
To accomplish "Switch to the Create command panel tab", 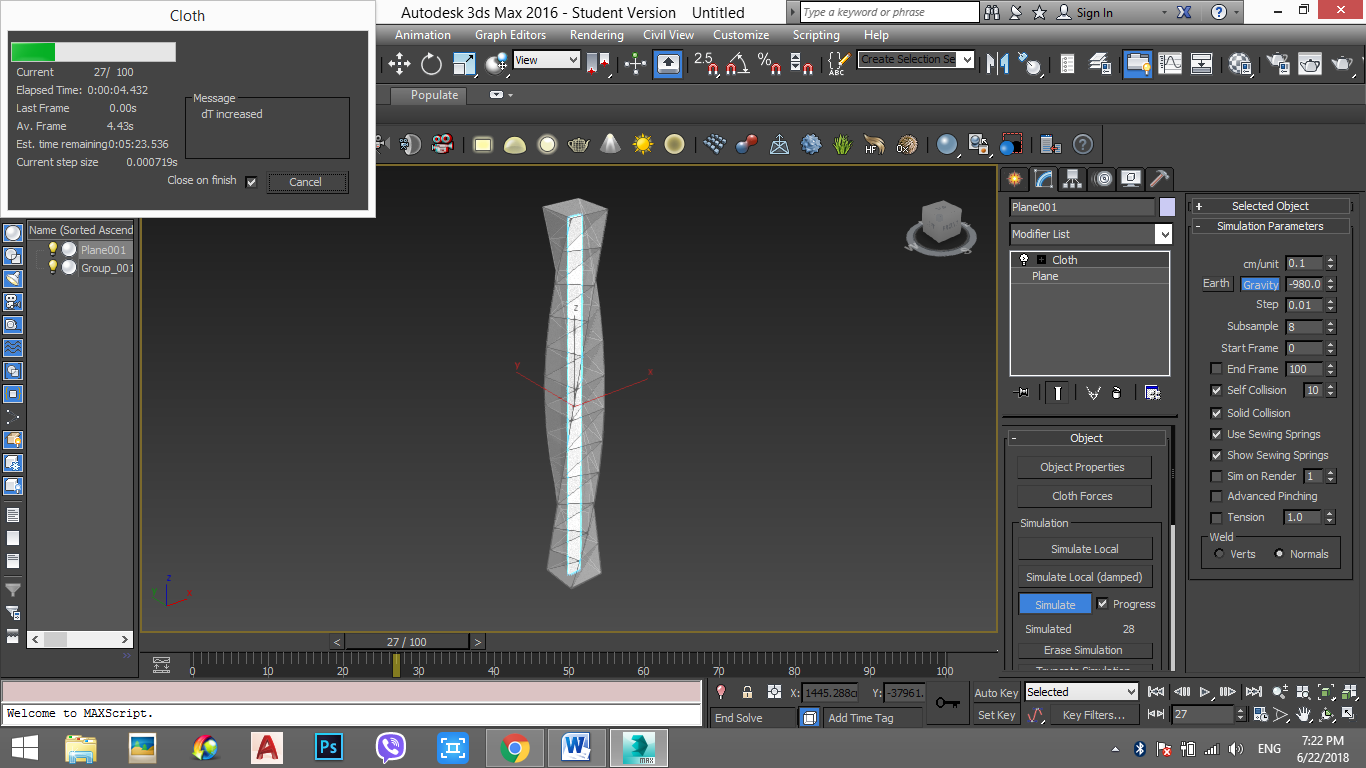I will coord(1015,179).
